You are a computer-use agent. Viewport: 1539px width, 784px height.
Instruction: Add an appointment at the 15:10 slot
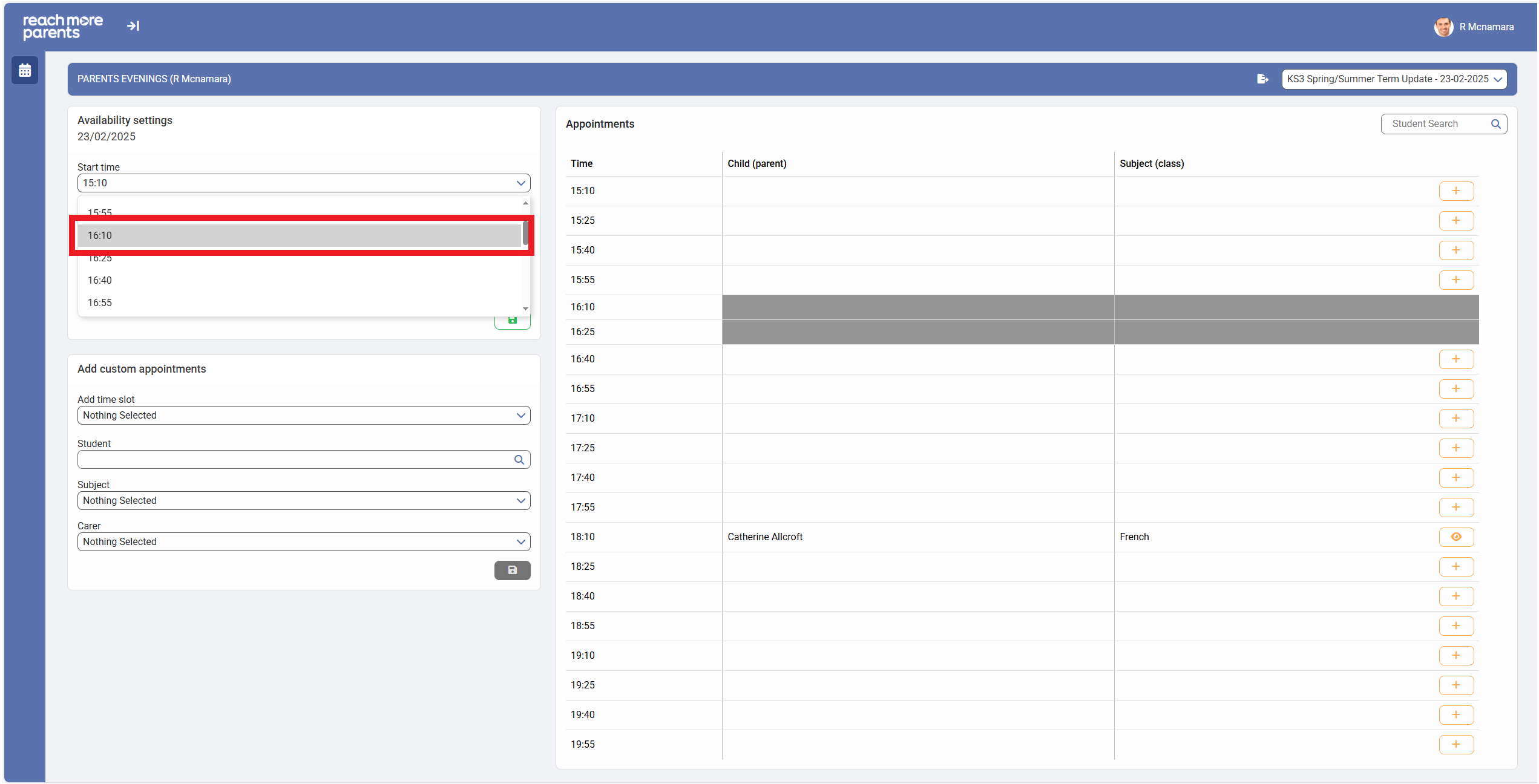[x=1455, y=191]
